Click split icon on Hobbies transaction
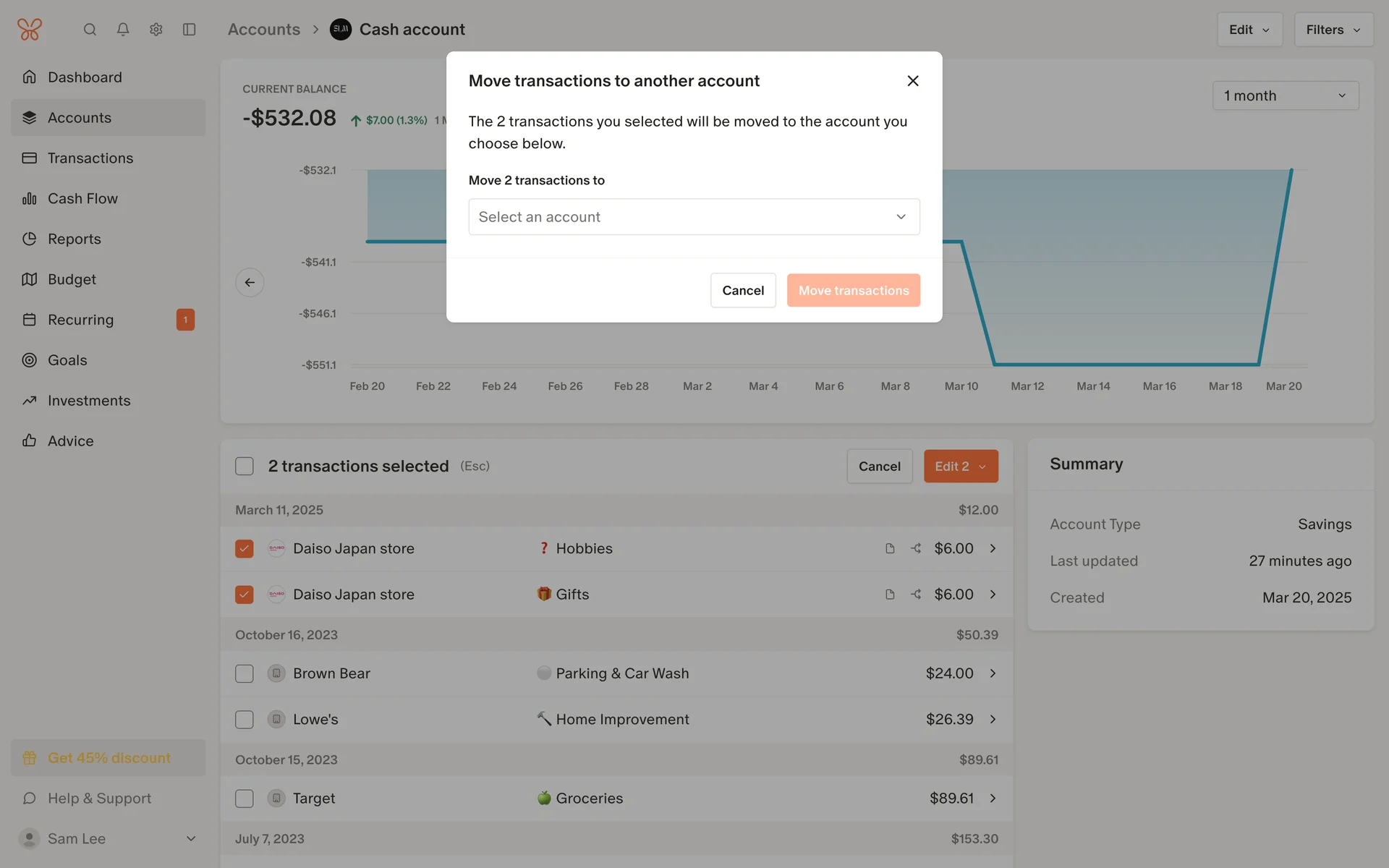 click(916, 548)
